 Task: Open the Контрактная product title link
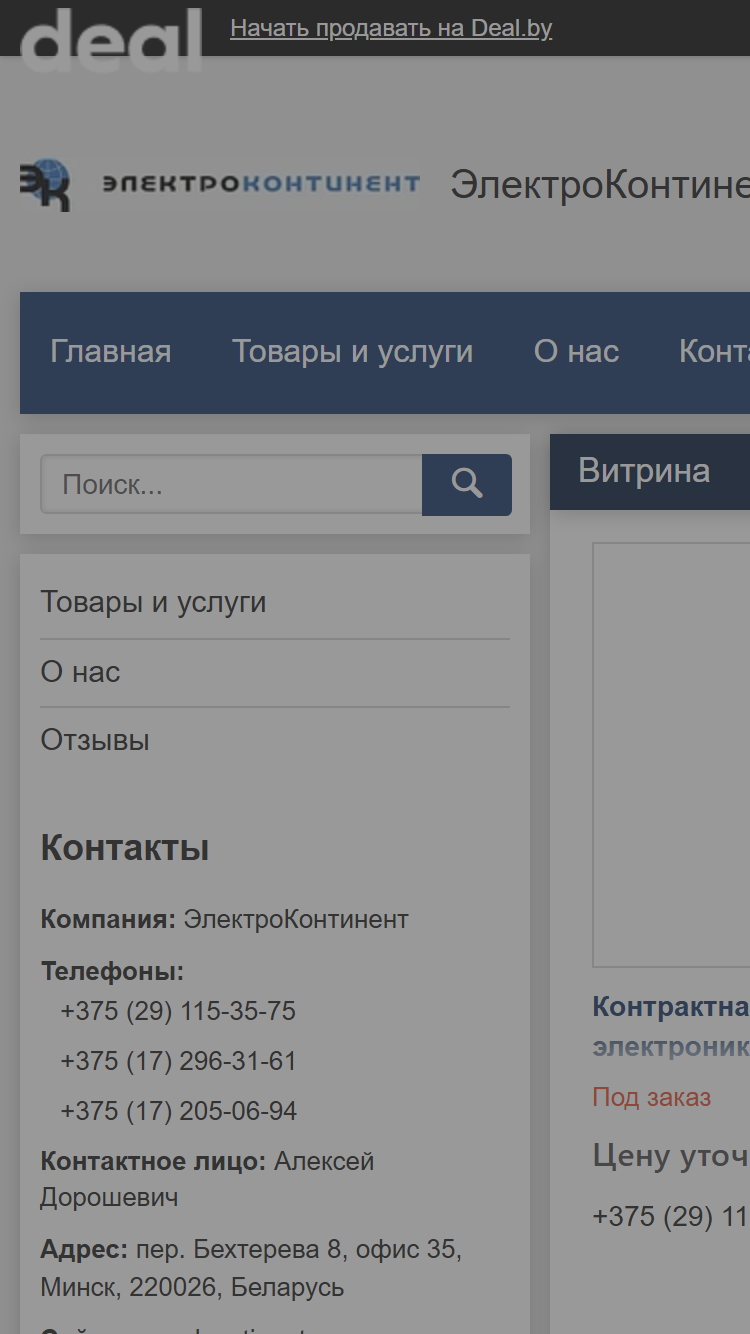671,1026
